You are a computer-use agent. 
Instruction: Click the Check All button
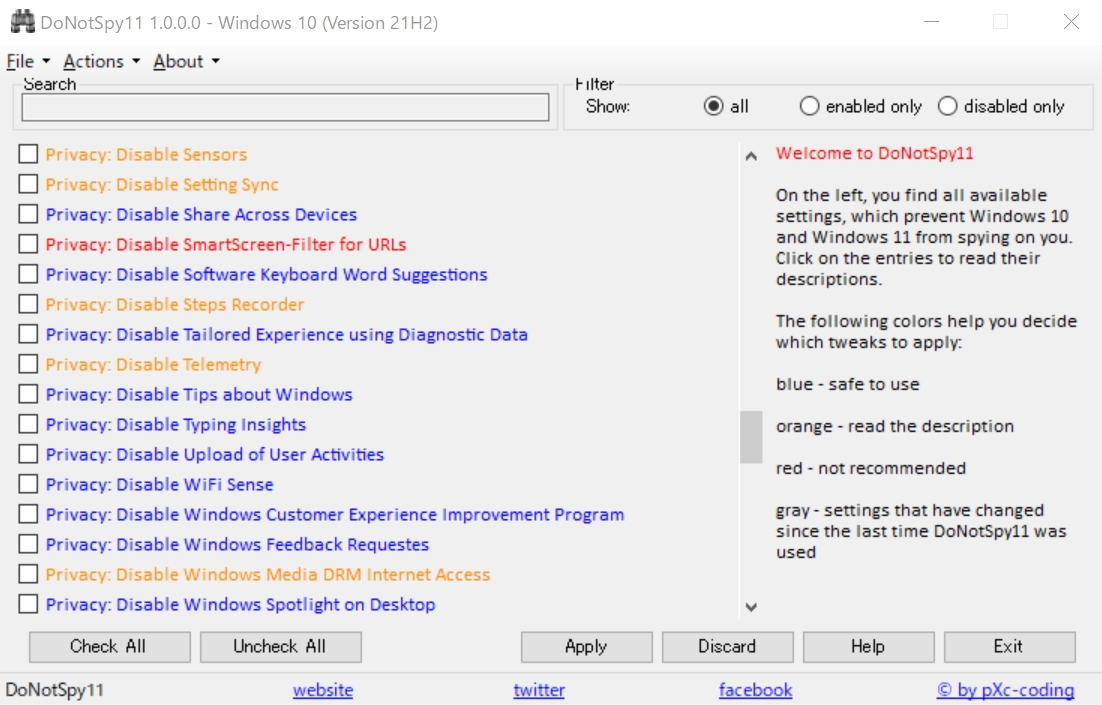[110, 647]
